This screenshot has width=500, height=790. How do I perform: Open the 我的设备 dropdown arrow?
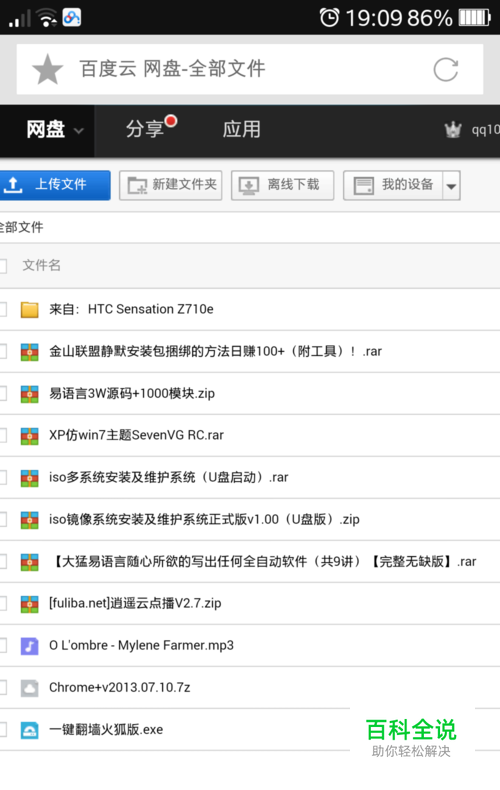tap(452, 186)
